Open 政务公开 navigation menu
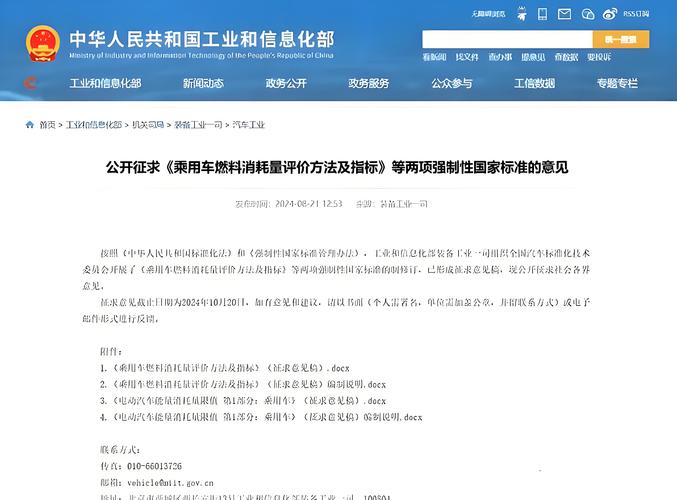The height and width of the screenshot is (500, 677). tap(286, 83)
